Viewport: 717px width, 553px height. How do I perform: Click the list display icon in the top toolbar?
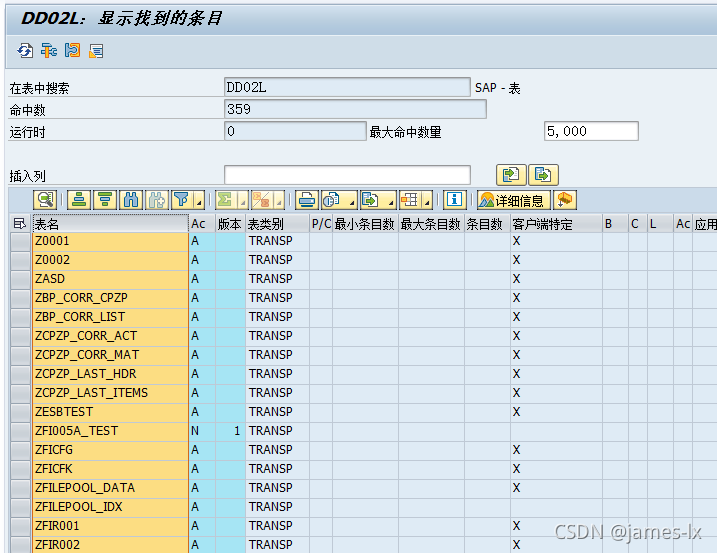click(96, 50)
